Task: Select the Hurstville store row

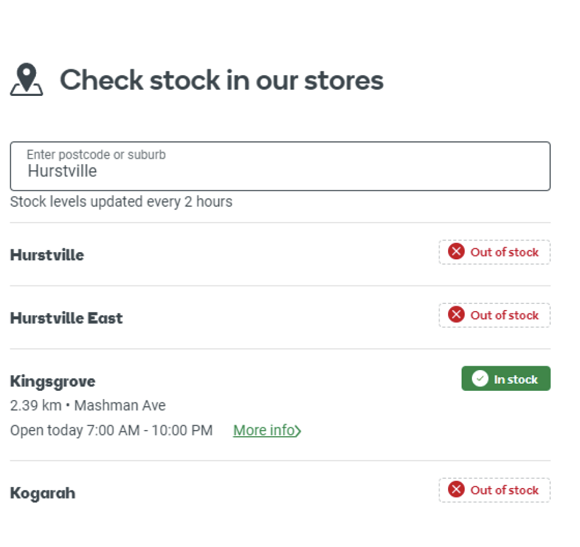Action: tap(280, 254)
